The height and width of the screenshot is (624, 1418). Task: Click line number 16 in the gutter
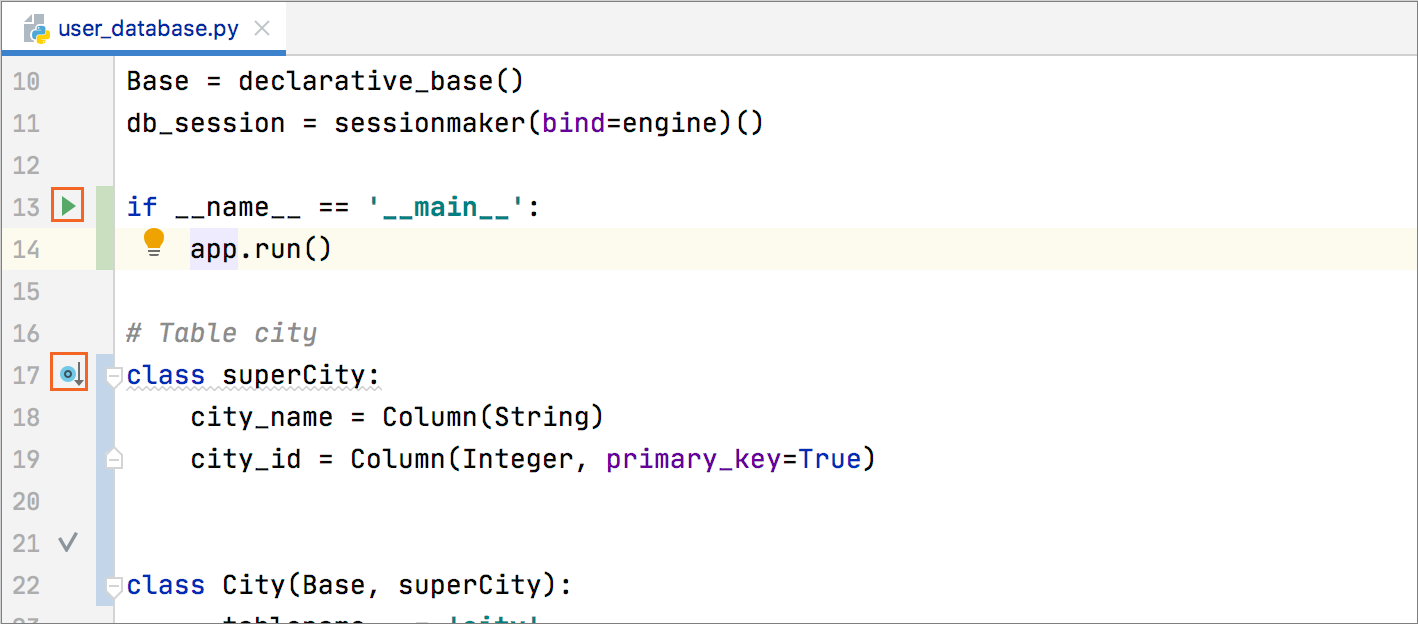26,333
